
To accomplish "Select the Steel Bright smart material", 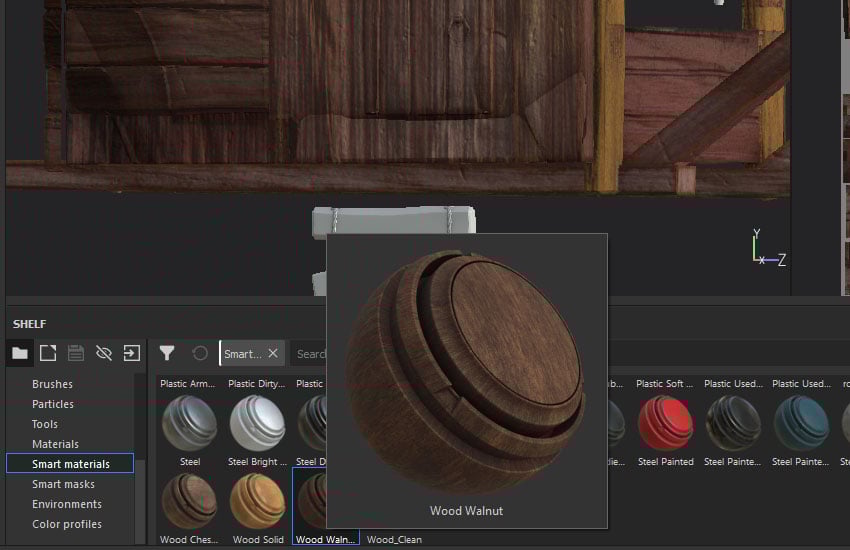I will tap(257, 423).
